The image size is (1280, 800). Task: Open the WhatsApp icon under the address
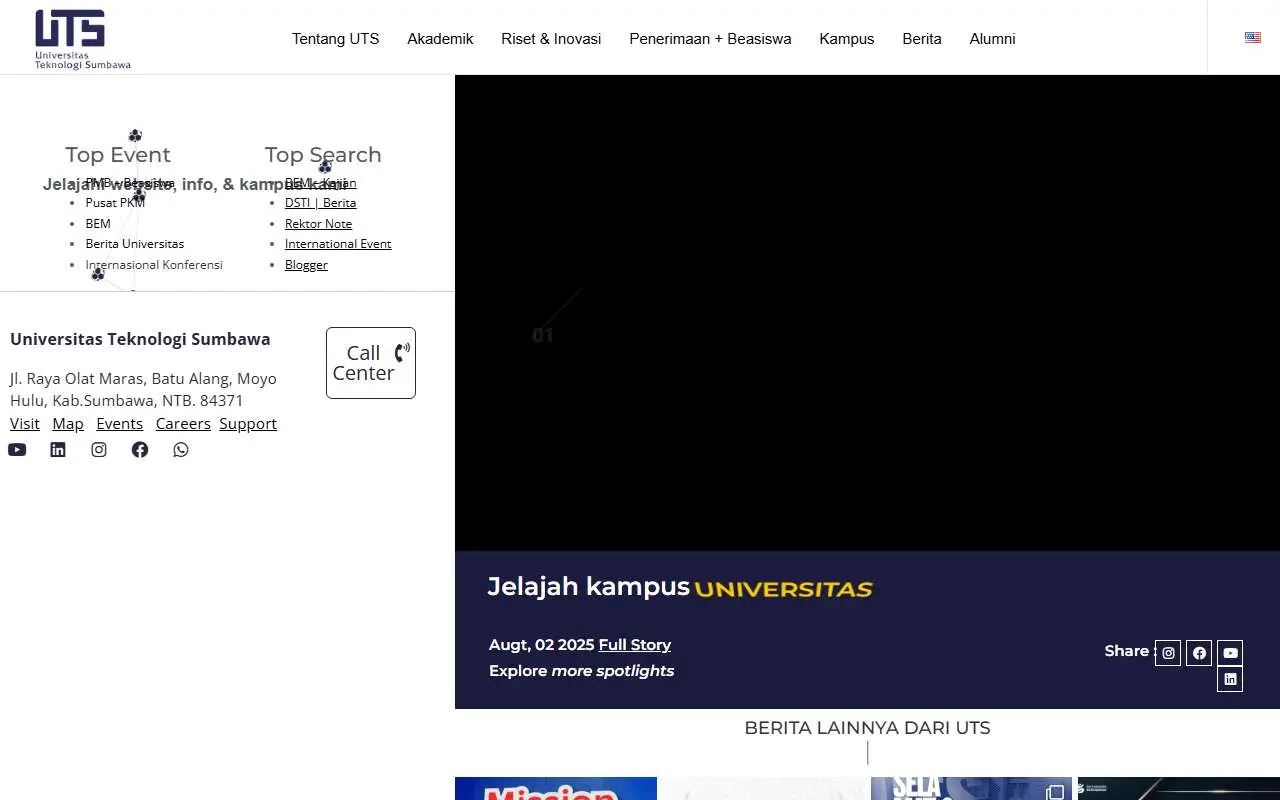[x=181, y=450]
